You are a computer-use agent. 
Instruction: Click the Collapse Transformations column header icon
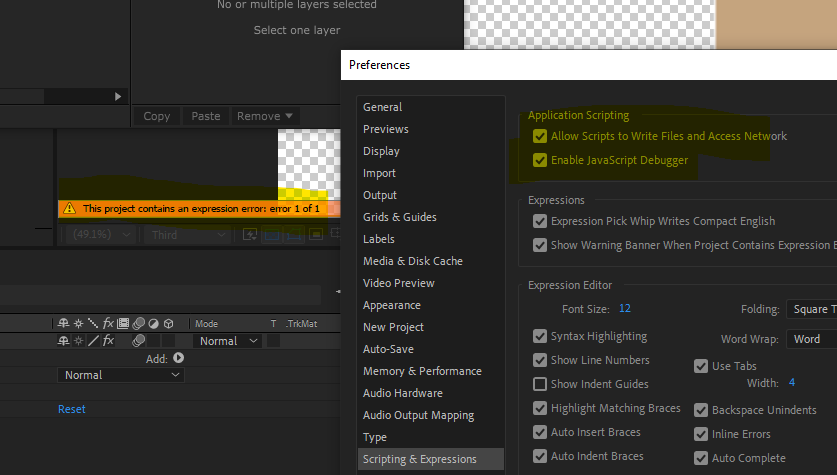pos(78,323)
